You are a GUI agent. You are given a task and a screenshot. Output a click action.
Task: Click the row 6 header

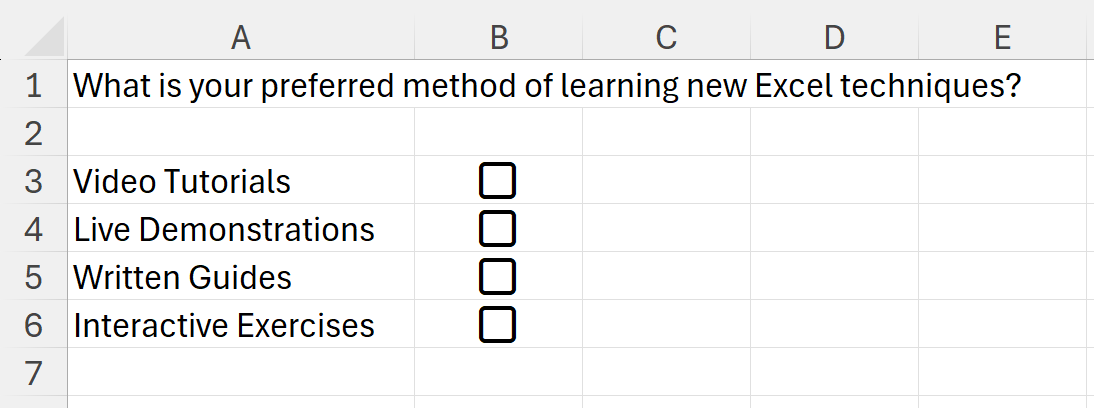click(x=33, y=325)
